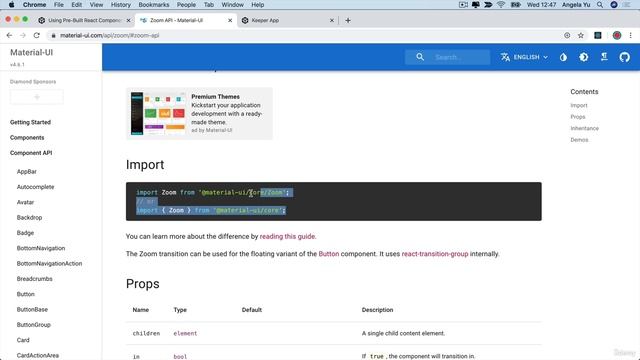Click the Material-UI logo title
The image size is (640, 360).
tap(31, 52)
